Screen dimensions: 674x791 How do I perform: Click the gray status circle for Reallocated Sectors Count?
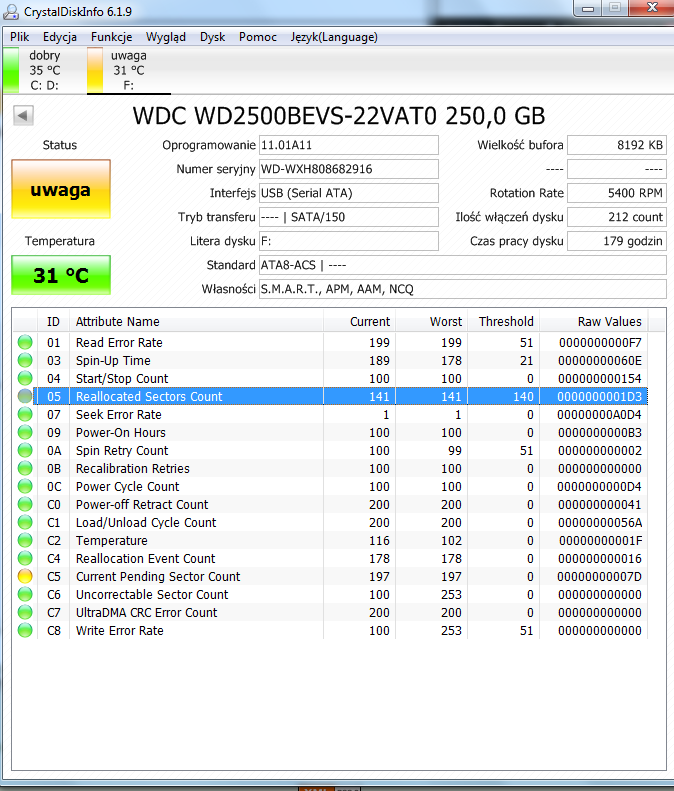25,397
